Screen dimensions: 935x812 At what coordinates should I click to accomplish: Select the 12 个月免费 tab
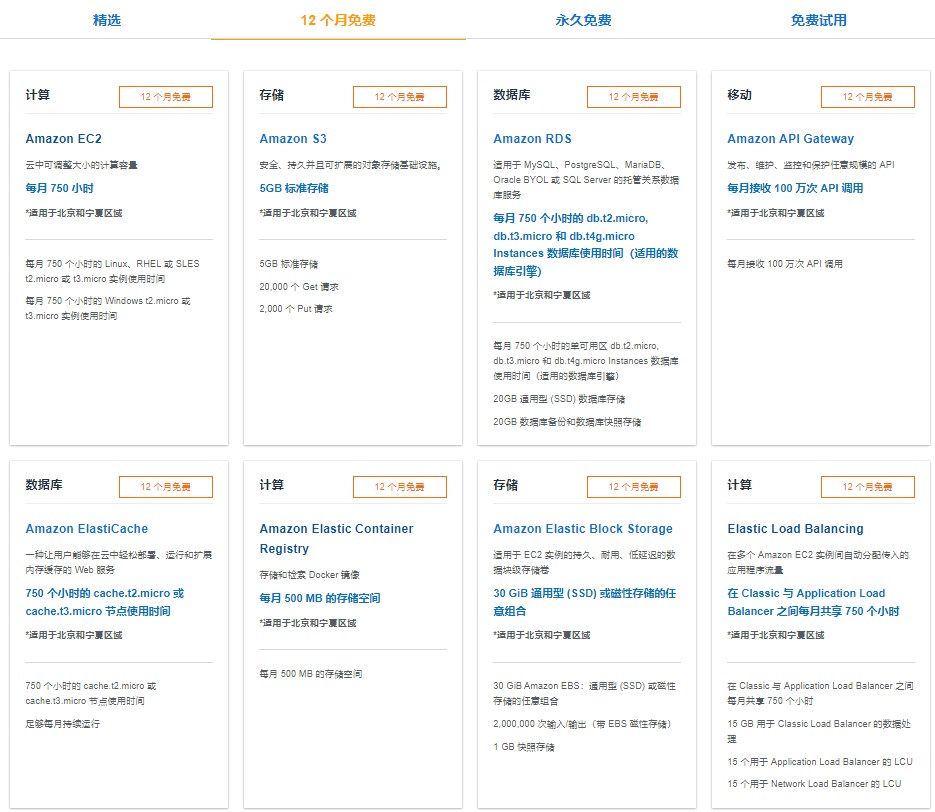point(338,20)
